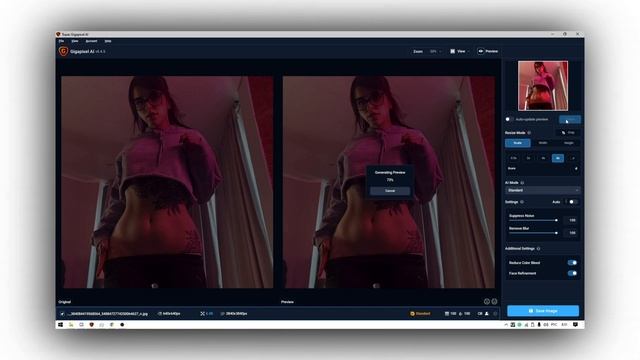The width and height of the screenshot is (640, 360).
Task: Click the update preview button beside Auto-update
Action: click(x=570, y=119)
